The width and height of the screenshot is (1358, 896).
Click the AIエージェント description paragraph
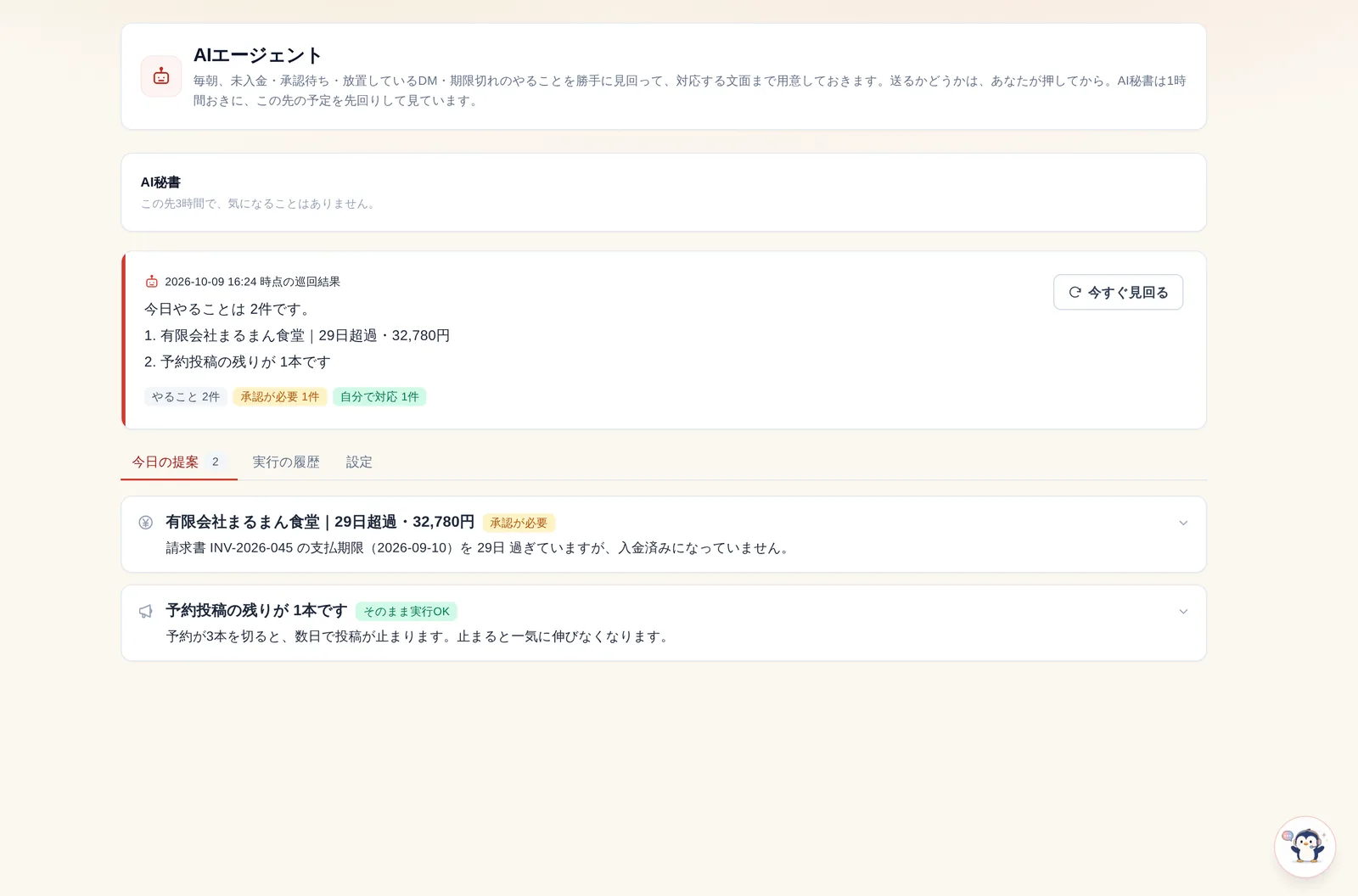(x=689, y=91)
